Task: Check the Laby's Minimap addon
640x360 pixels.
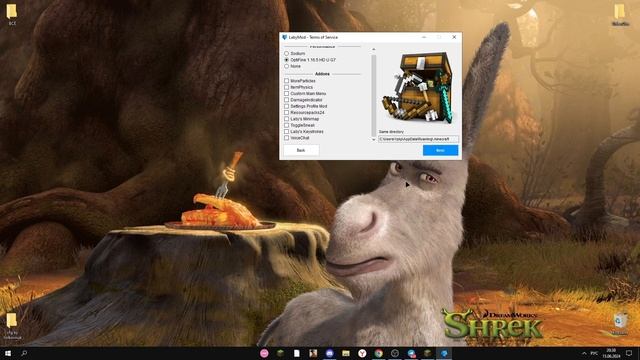Action: click(287, 119)
